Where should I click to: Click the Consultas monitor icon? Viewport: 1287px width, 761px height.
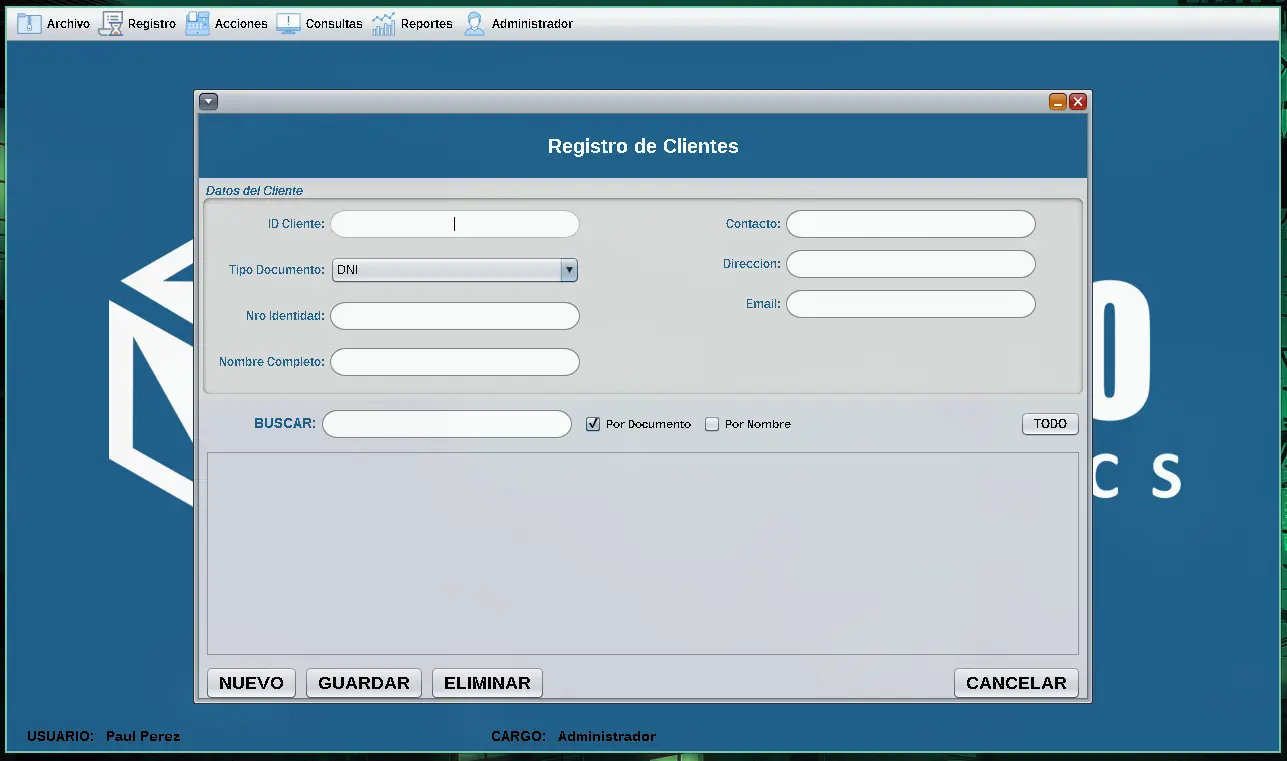point(288,24)
